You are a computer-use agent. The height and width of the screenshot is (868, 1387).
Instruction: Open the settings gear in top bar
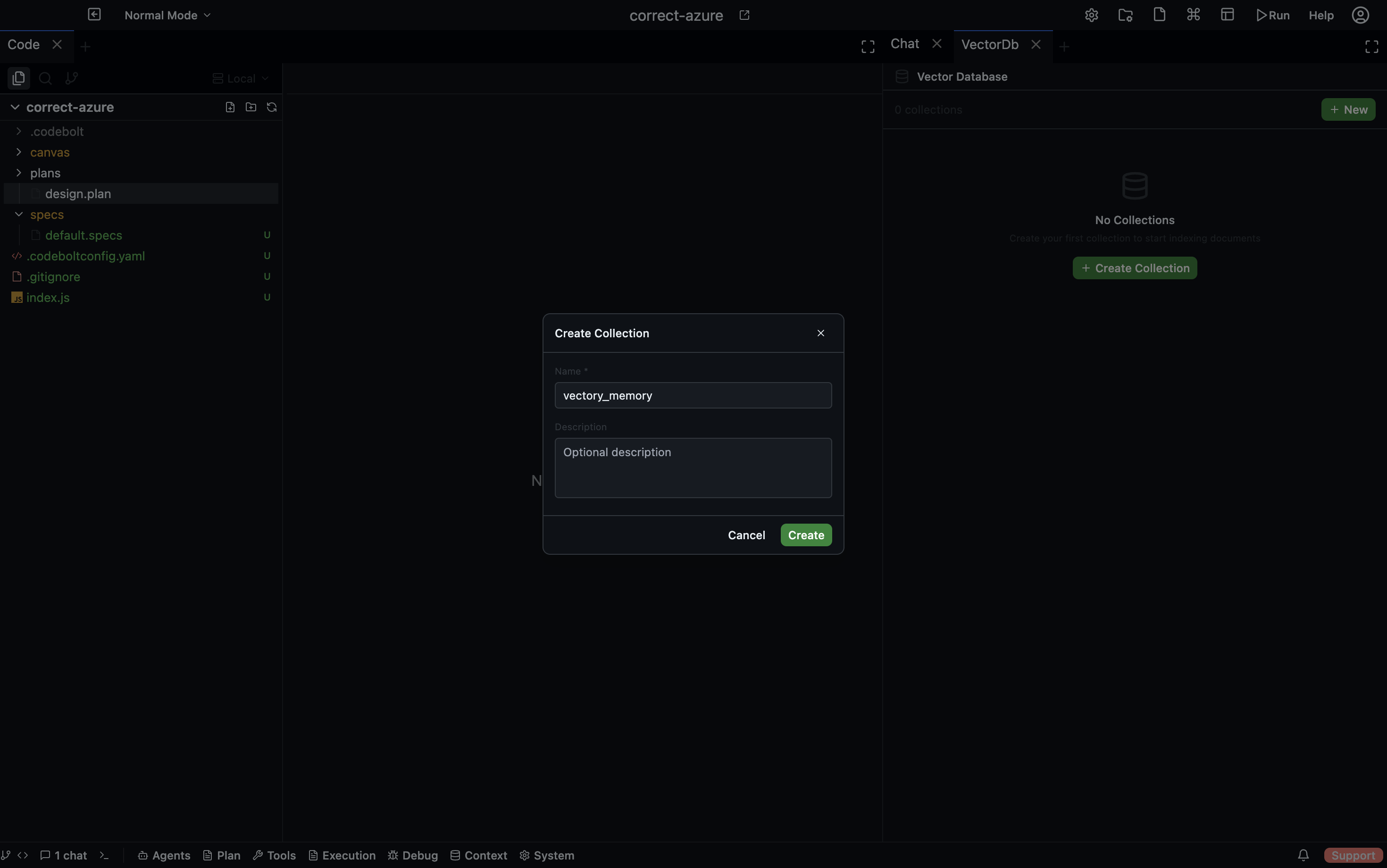1091,16
